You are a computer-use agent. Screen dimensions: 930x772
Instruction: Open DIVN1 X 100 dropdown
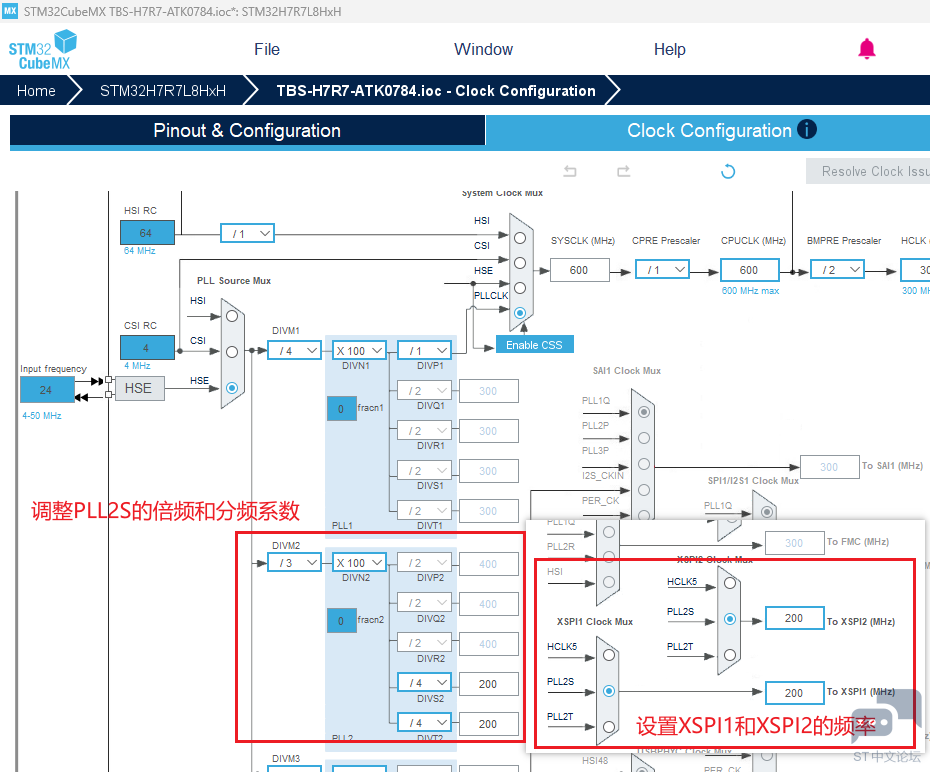click(359, 350)
